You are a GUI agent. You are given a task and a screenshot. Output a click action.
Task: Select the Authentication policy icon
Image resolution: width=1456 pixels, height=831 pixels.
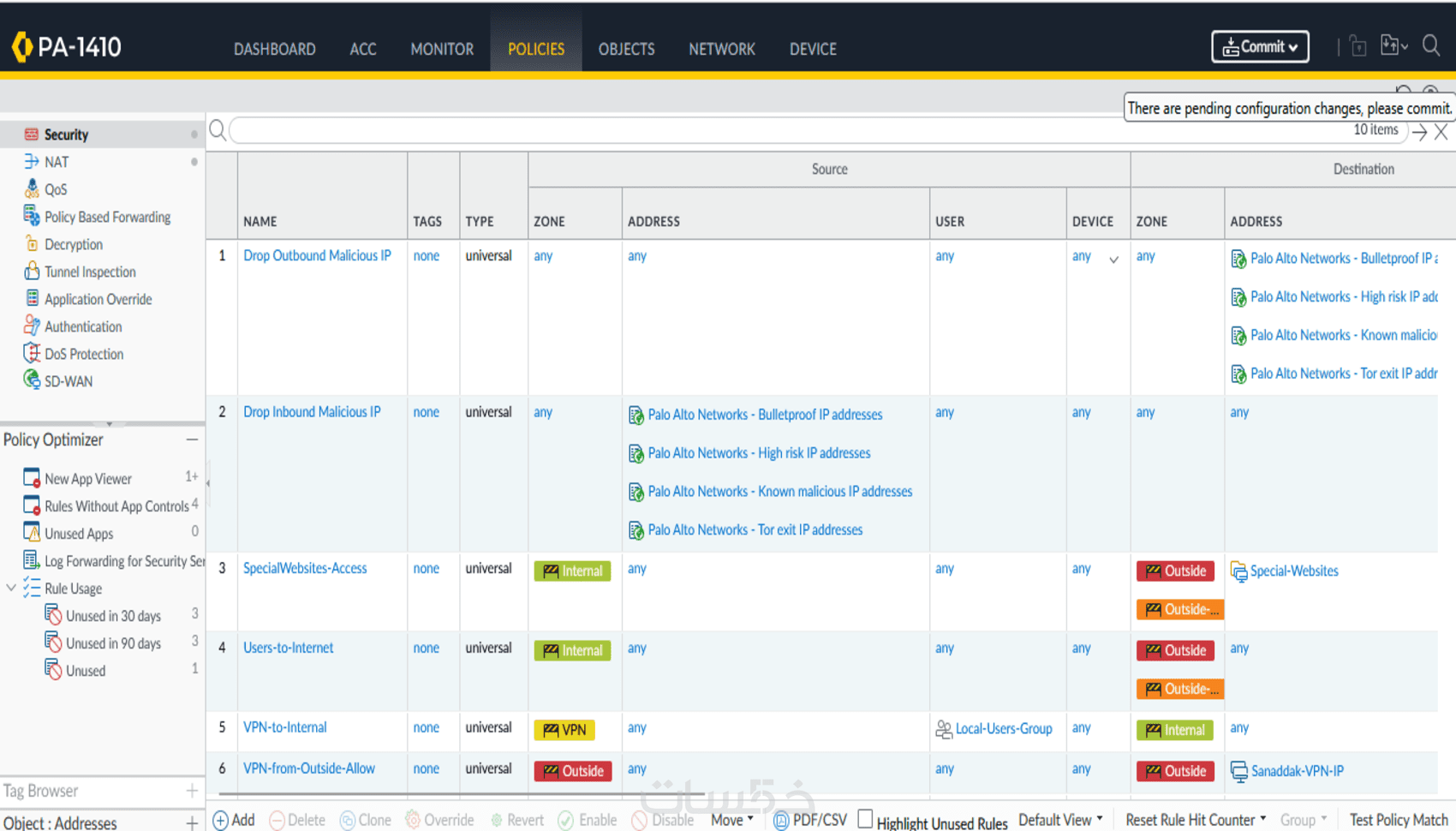pos(32,326)
